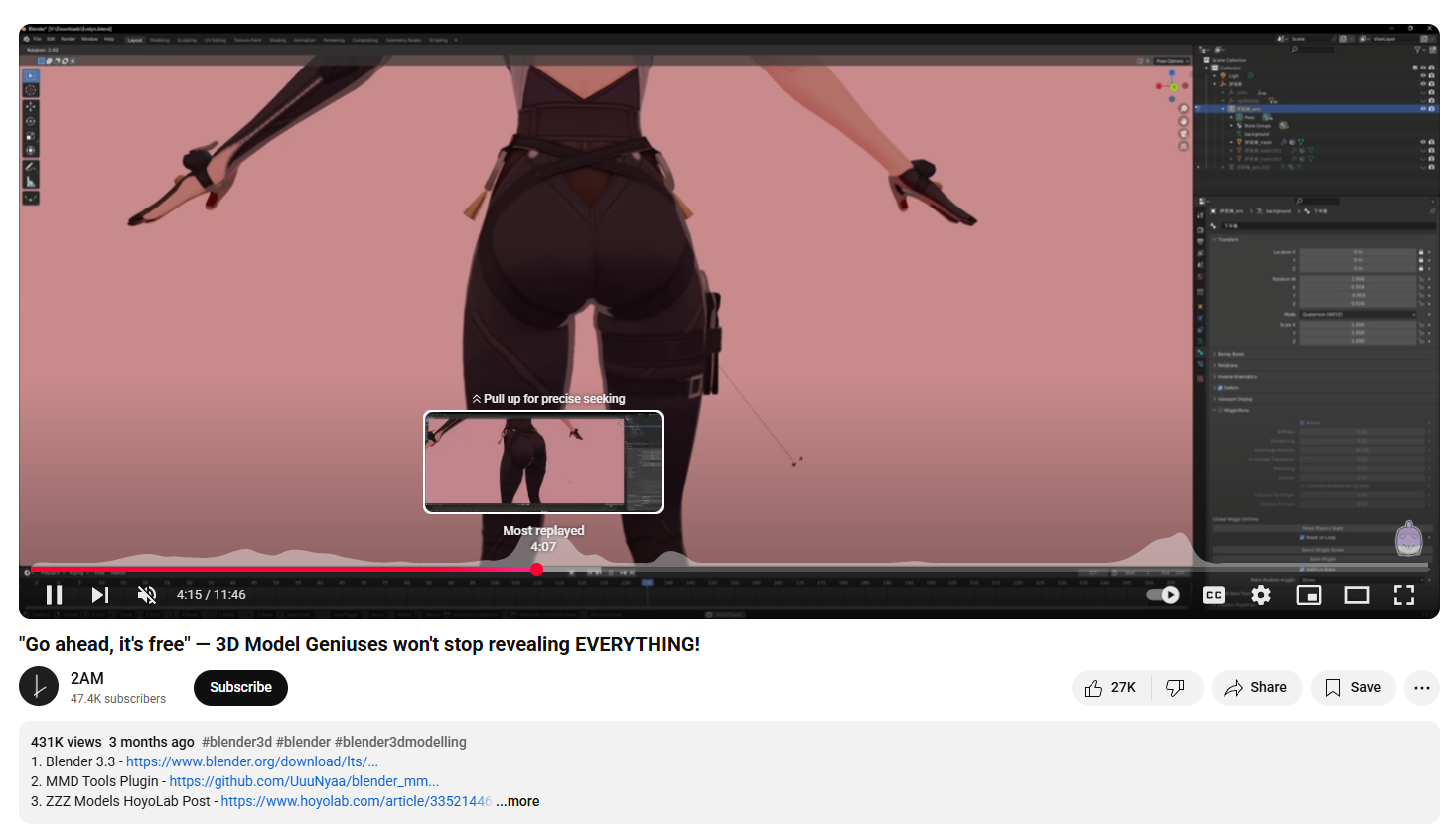Seek near the end peak of the progress bar
Screen dimensions: 1456x830
(1178, 569)
